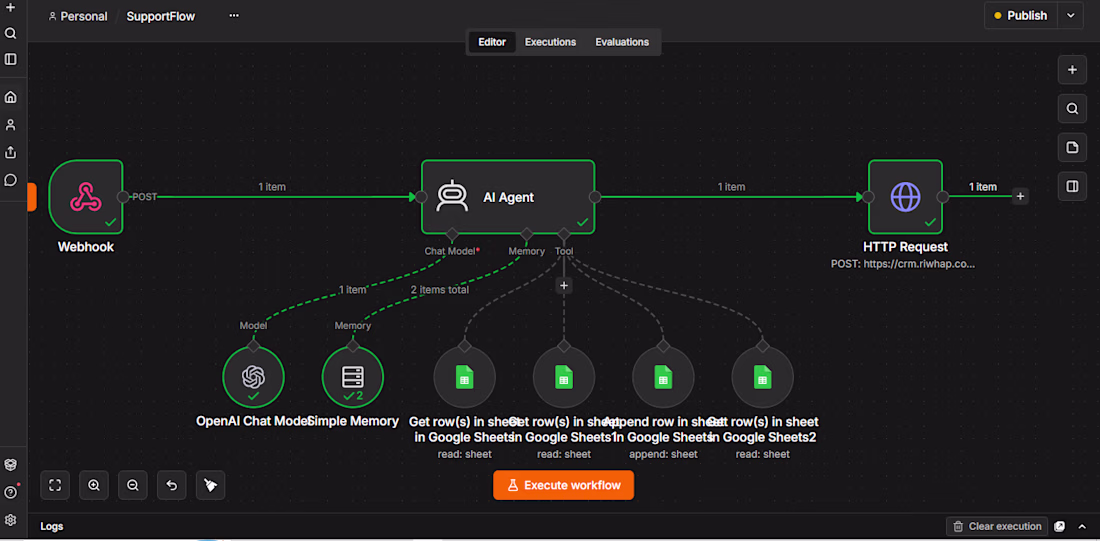
Task: Click Execute workflow
Action: click(x=563, y=485)
